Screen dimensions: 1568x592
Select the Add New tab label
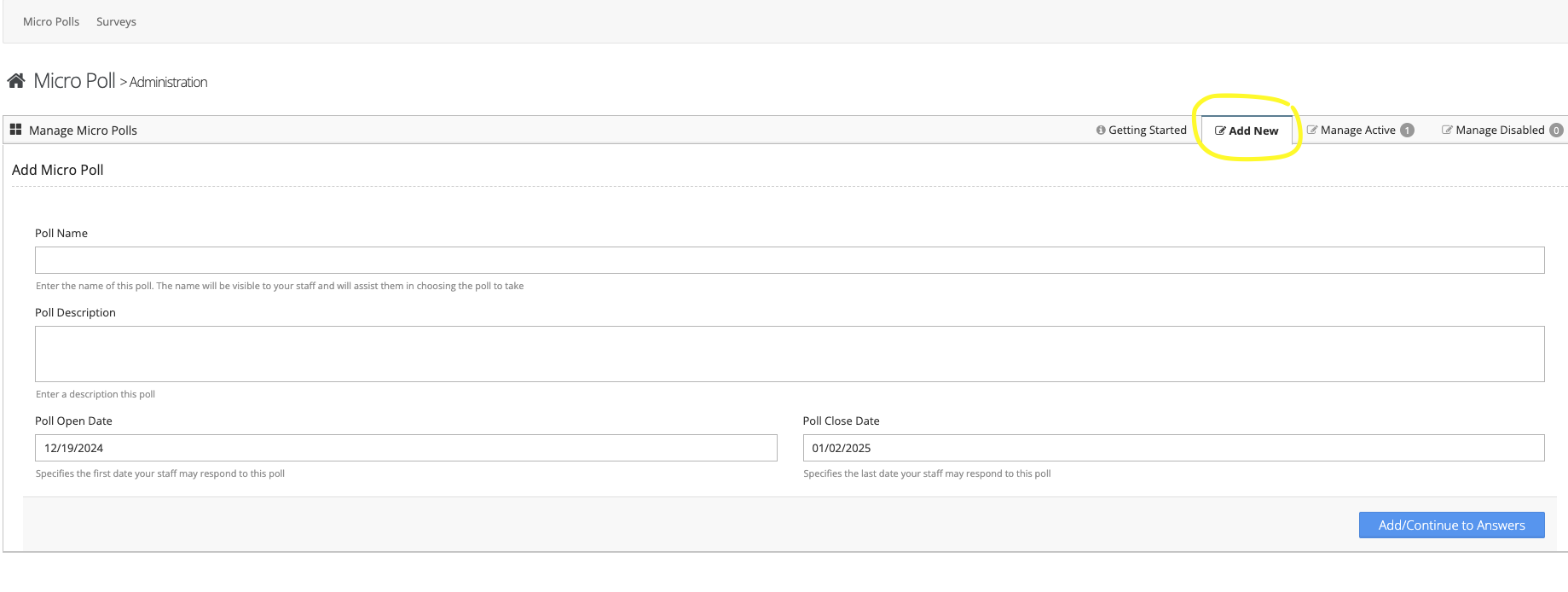coord(1253,131)
